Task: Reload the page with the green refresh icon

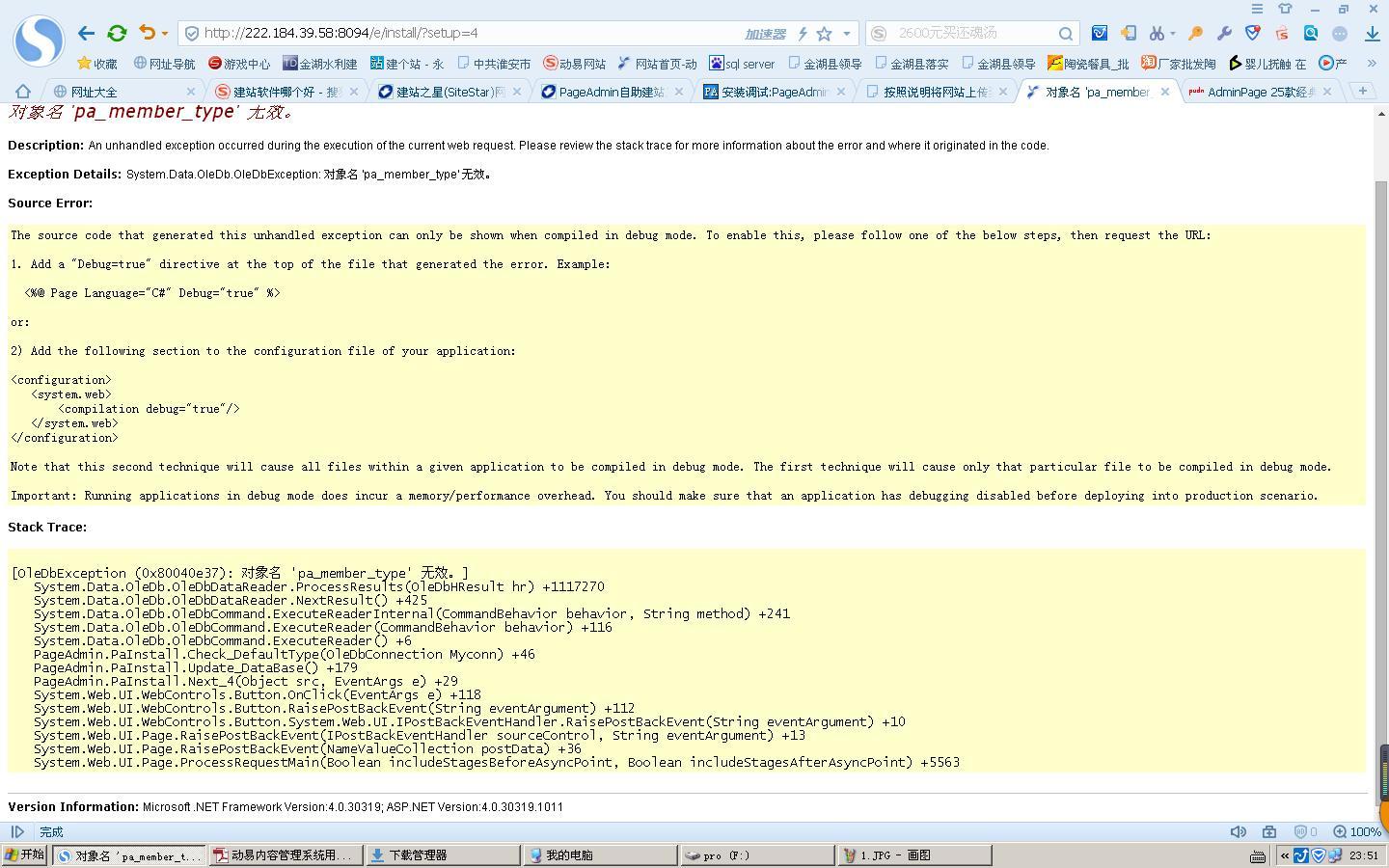Action: pyautogui.click(x=117, y=33)
